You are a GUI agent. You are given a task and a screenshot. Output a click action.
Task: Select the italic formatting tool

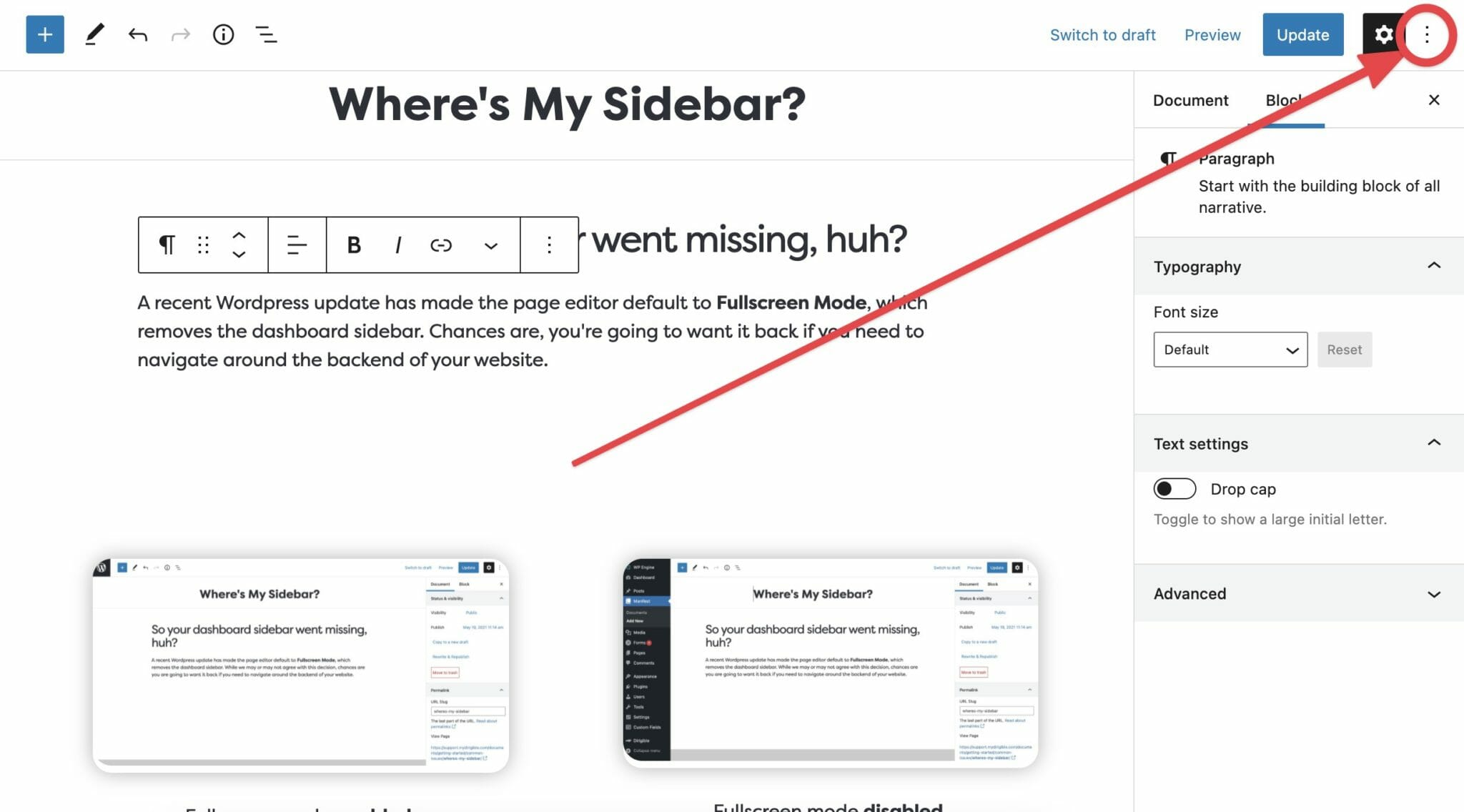tap(397, 244)
